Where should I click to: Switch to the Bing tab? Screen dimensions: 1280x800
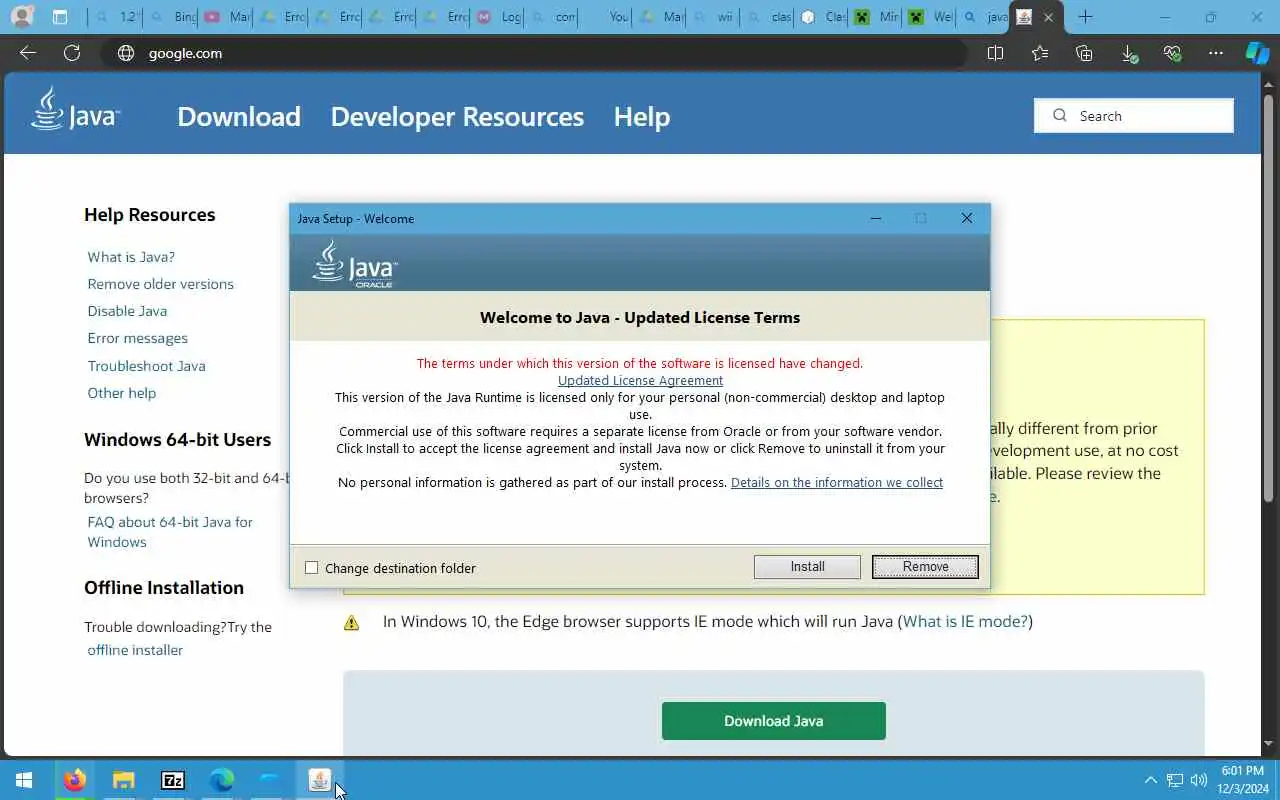click(x=172, y=17)
